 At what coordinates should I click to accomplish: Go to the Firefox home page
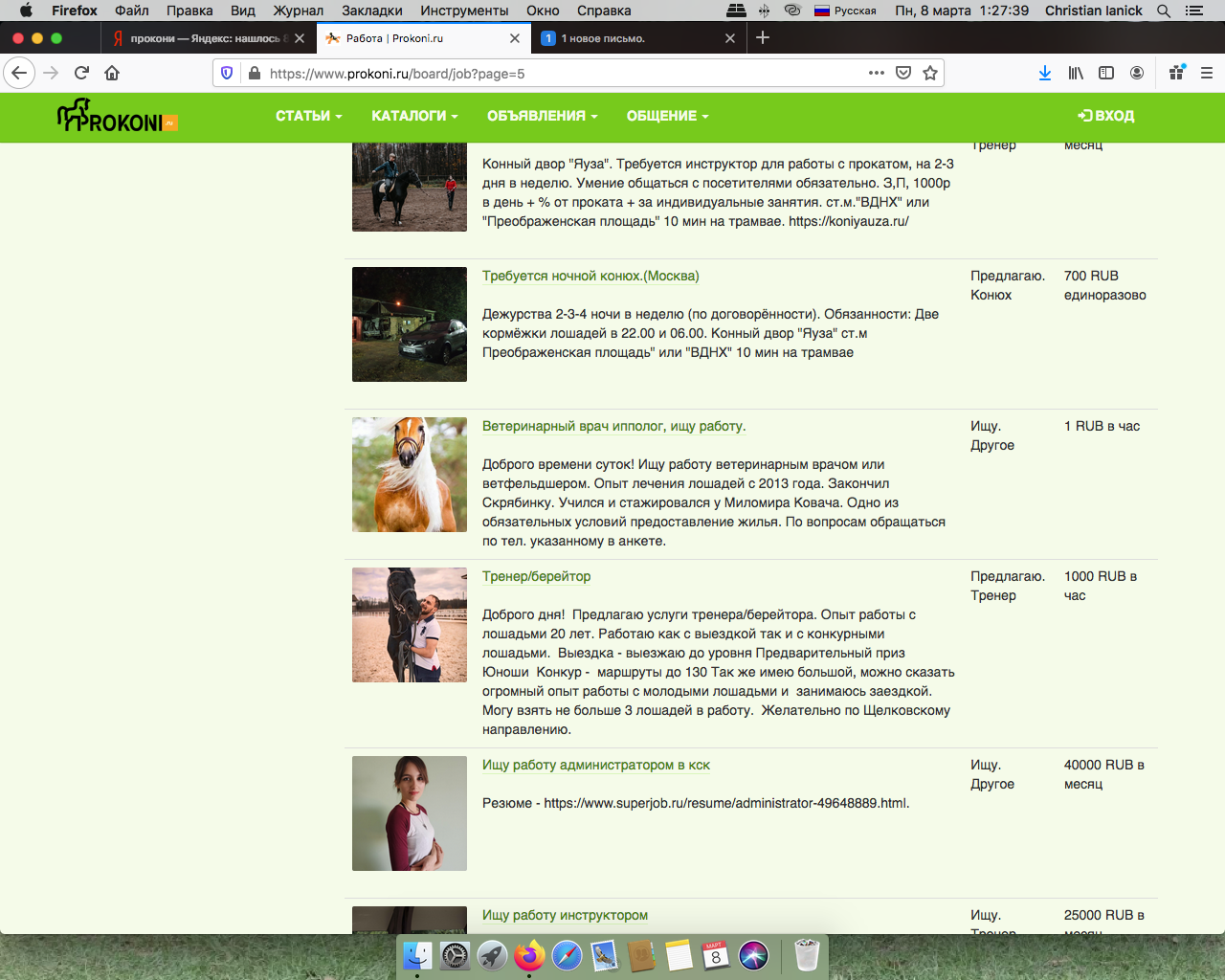[112, 73]
